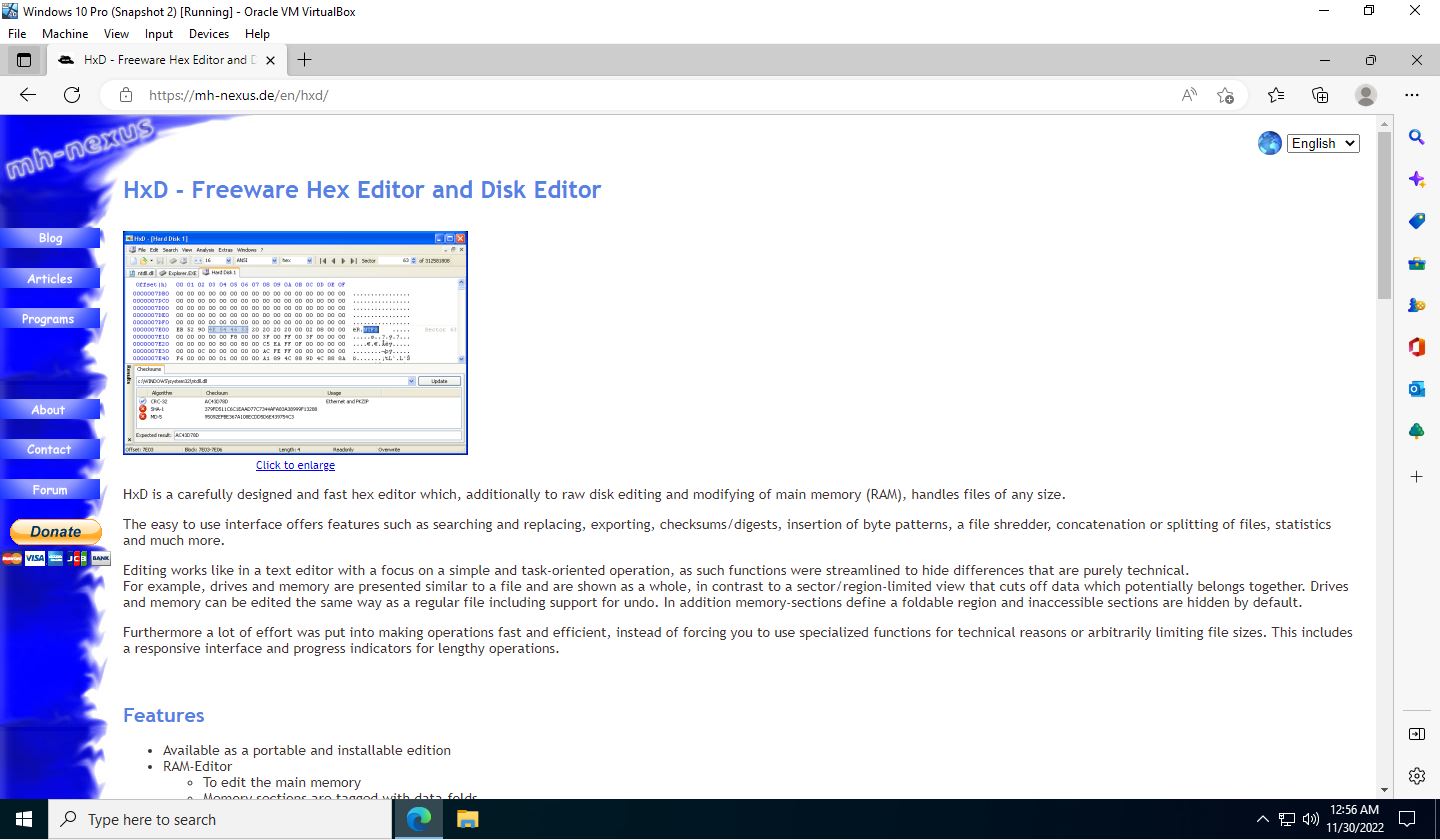
Task: Add a new sidebar app with plus
Action: tap(1417, 477)
